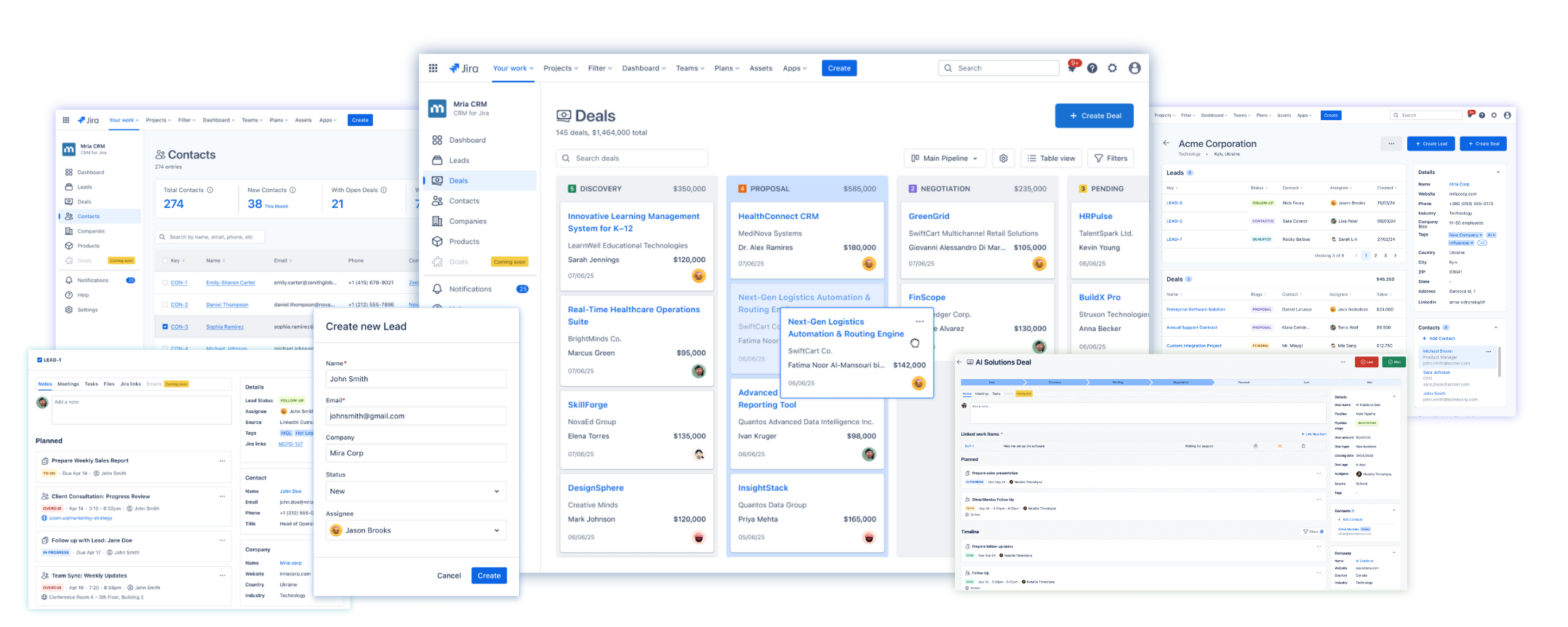Image resolution: width=1568 pixels, height=627 pixels.
Task: Select Products in Contacts window sidebar
Action: tap(100, 246)
